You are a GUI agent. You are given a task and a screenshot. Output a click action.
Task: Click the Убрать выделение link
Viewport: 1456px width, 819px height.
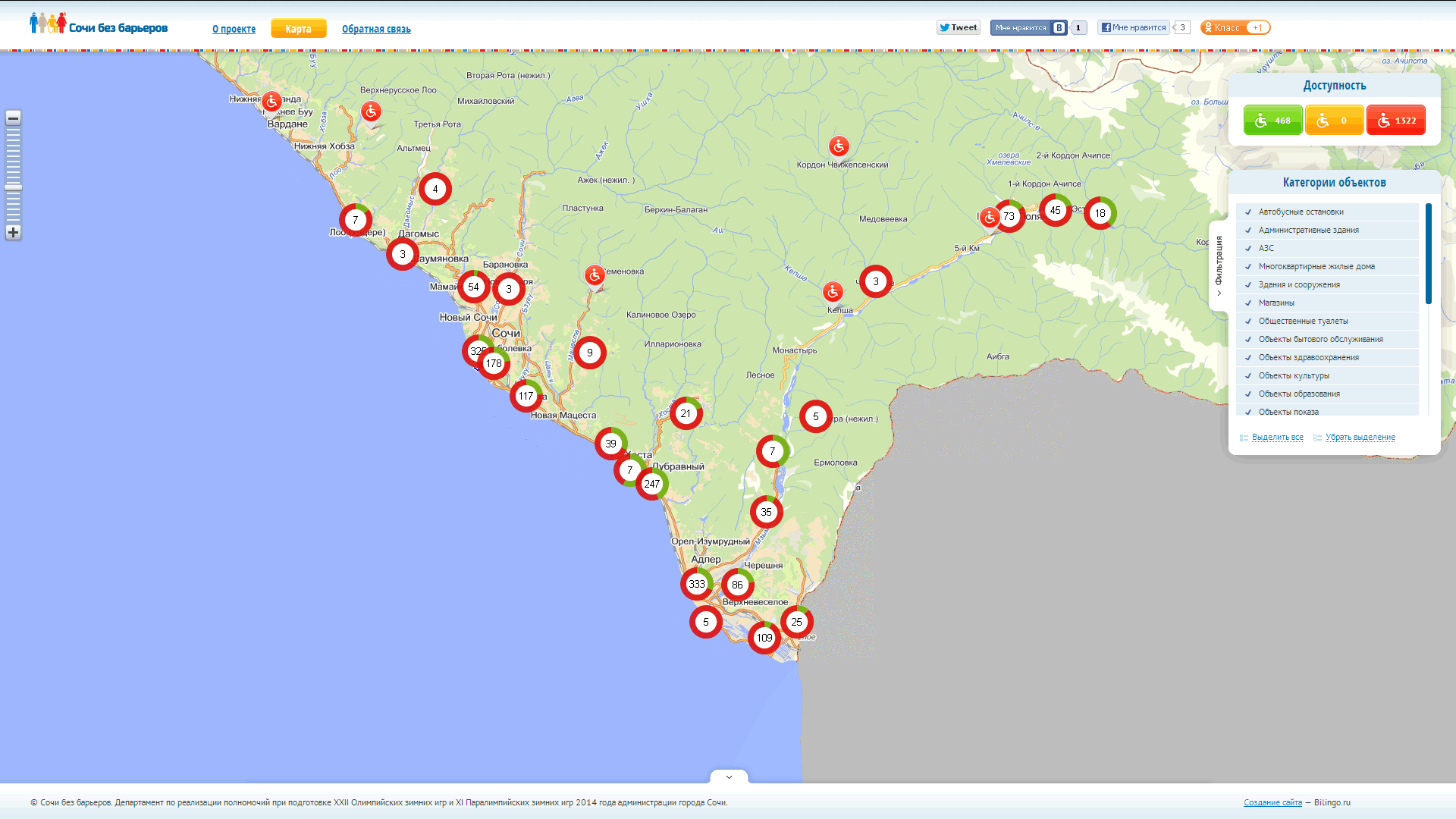pyautogui.click(x=1360, y=437)
